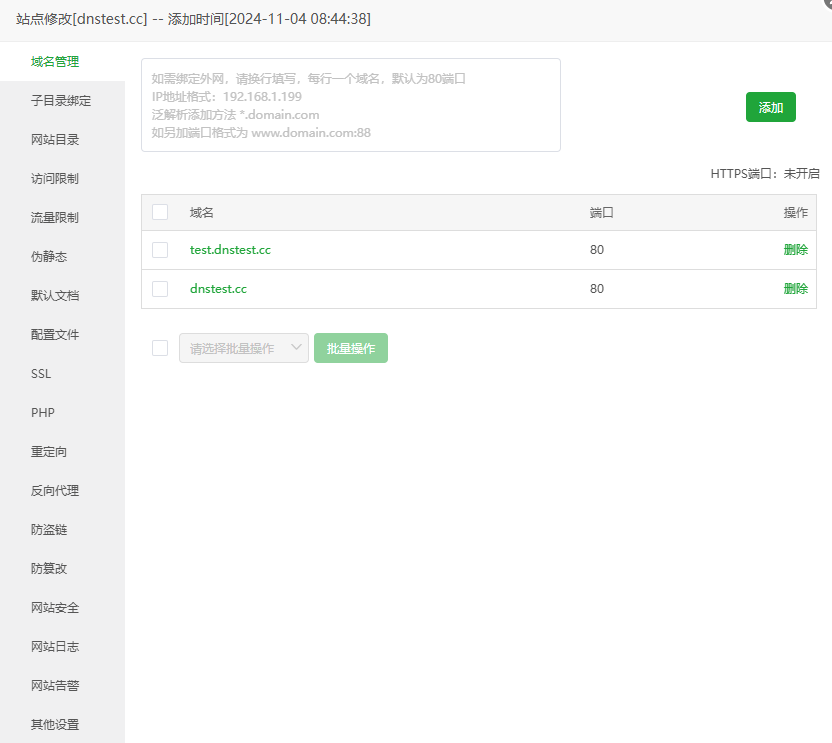
Task: Open the dnstest.cc domain link
Action: point(218,289)
